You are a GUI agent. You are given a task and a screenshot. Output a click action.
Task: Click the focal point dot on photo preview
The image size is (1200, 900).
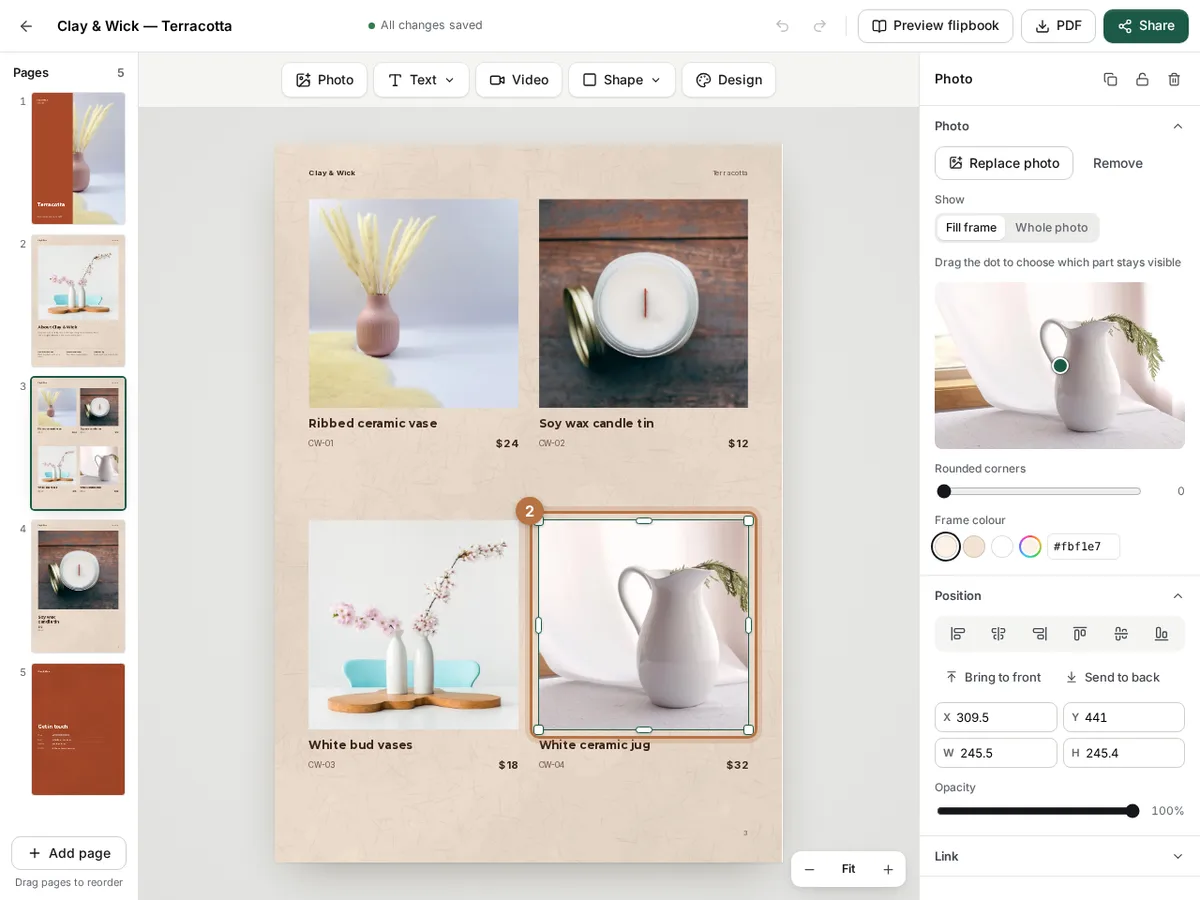pyautogui.click(x=1060, y=366)
